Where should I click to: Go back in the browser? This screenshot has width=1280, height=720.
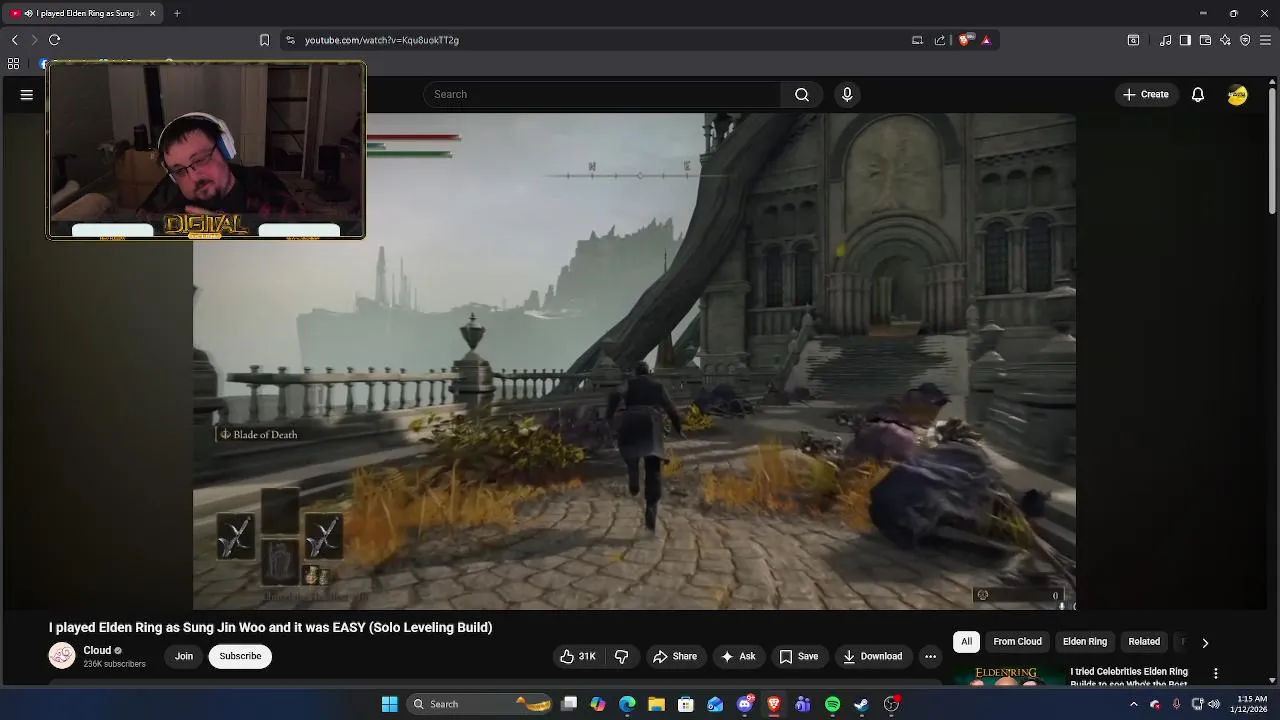tap(14, 40)
